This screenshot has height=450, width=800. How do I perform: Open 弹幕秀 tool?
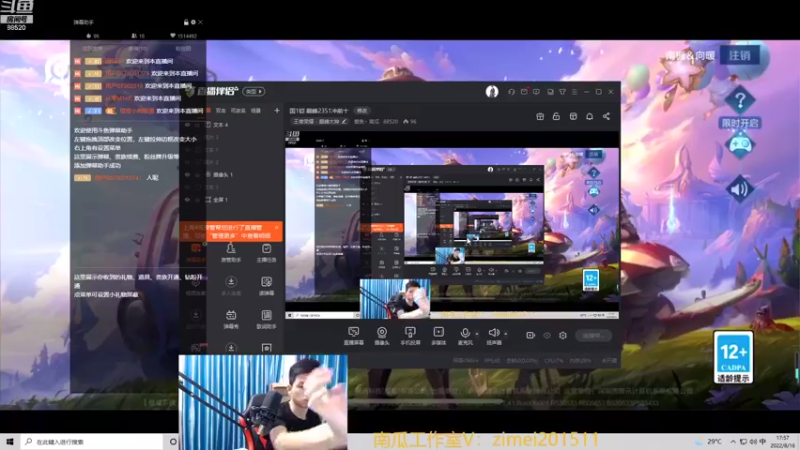pos(231,319)
